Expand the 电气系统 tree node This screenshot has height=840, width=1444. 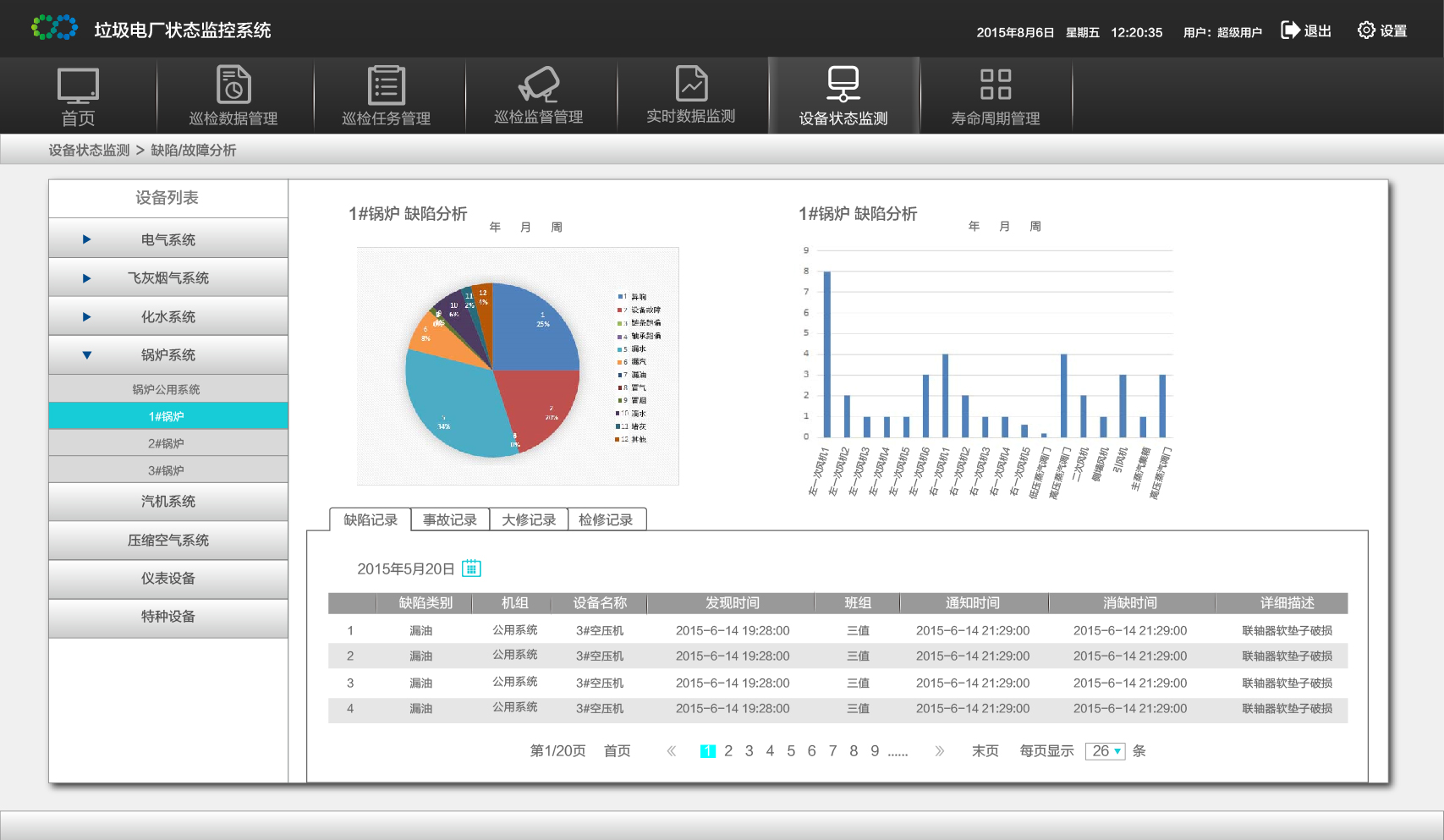pyautogui.click(x=86, y=239)
